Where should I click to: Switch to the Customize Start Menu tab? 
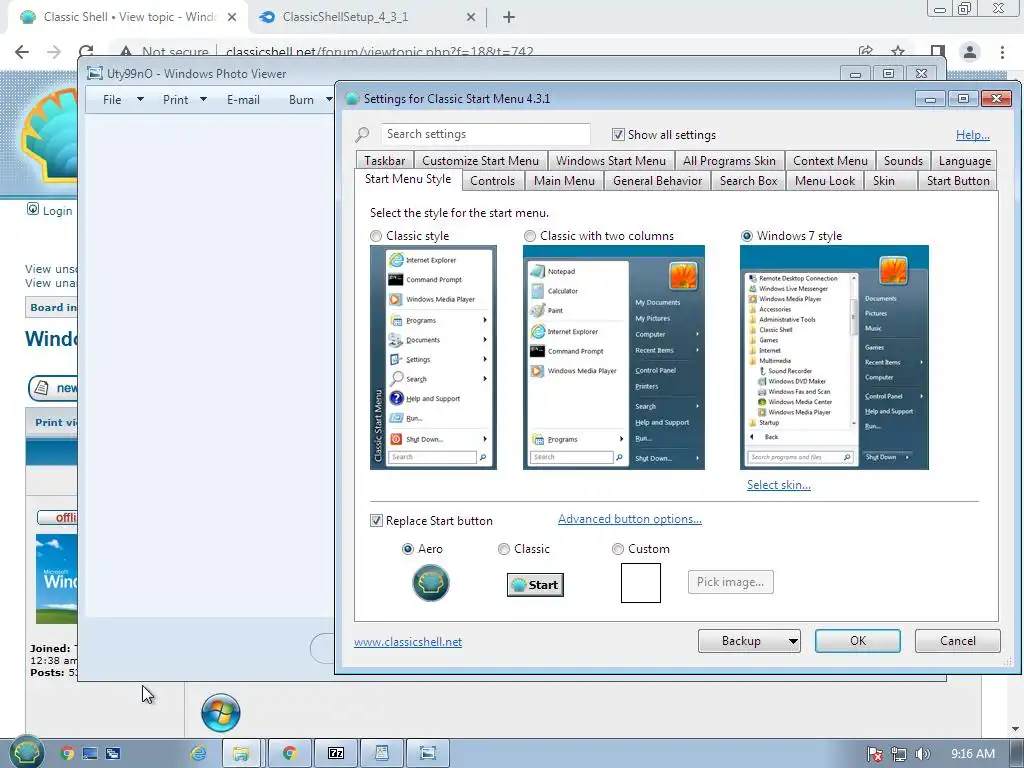[481, 161]
